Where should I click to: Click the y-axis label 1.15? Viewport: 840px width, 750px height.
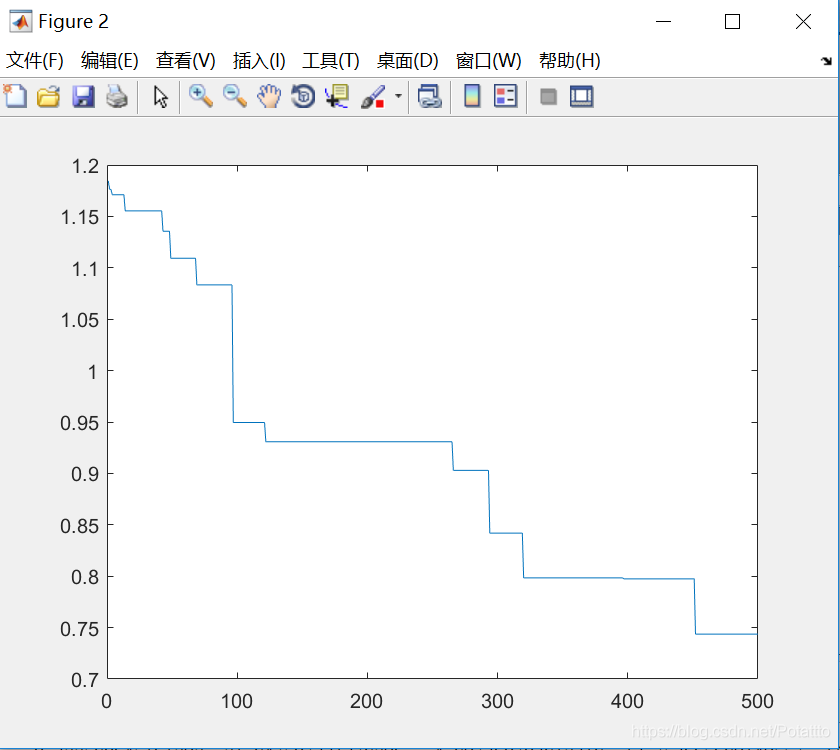click(x=80, y=217)
